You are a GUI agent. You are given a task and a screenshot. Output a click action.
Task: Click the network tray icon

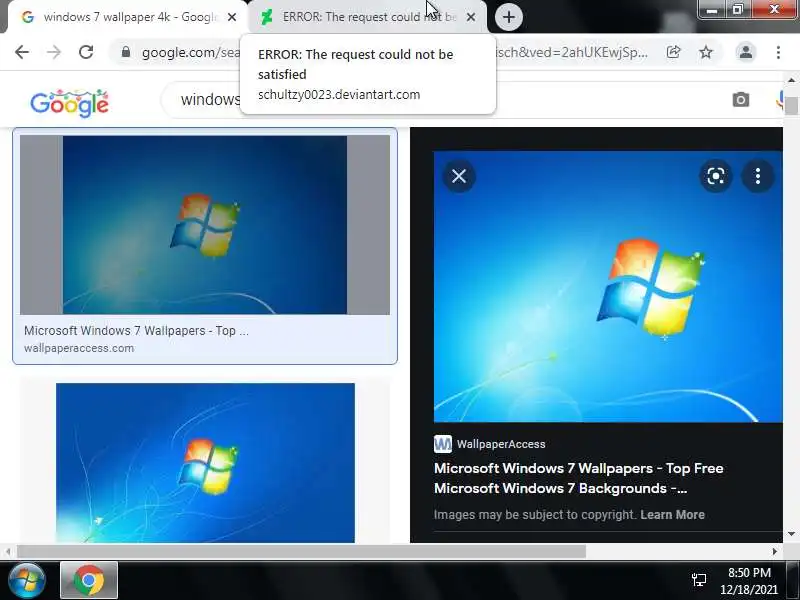pos(699,580)
